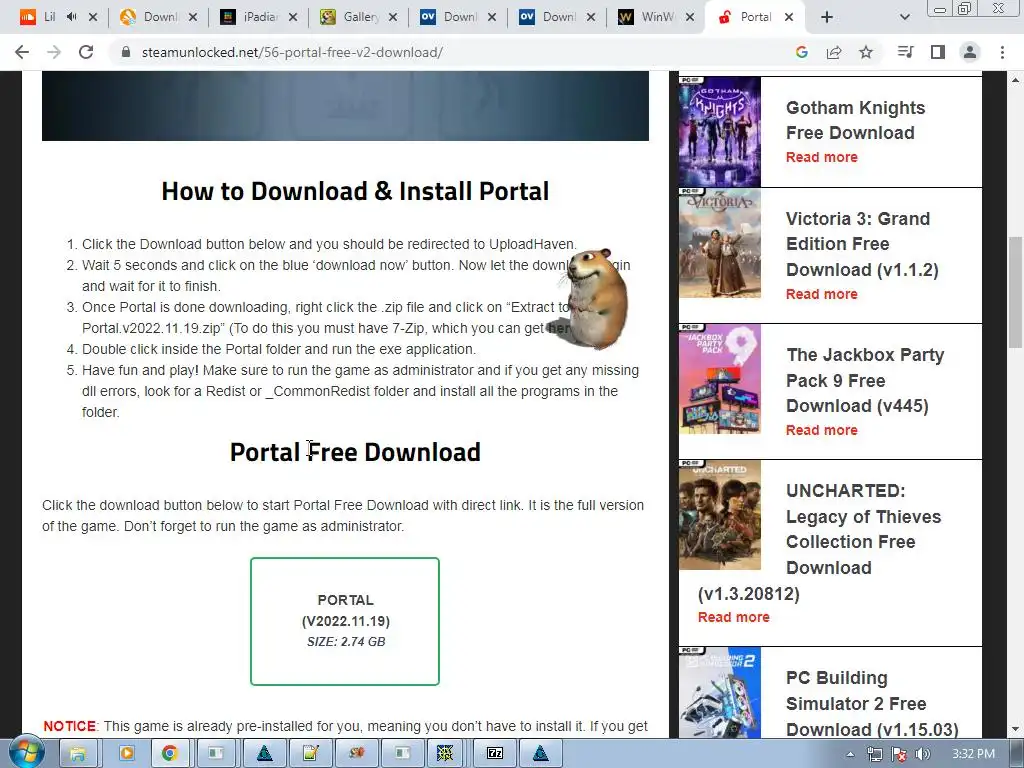Click the 'Portal Free Download' heading
This screenshot has width=1024, height=768.
355,452
